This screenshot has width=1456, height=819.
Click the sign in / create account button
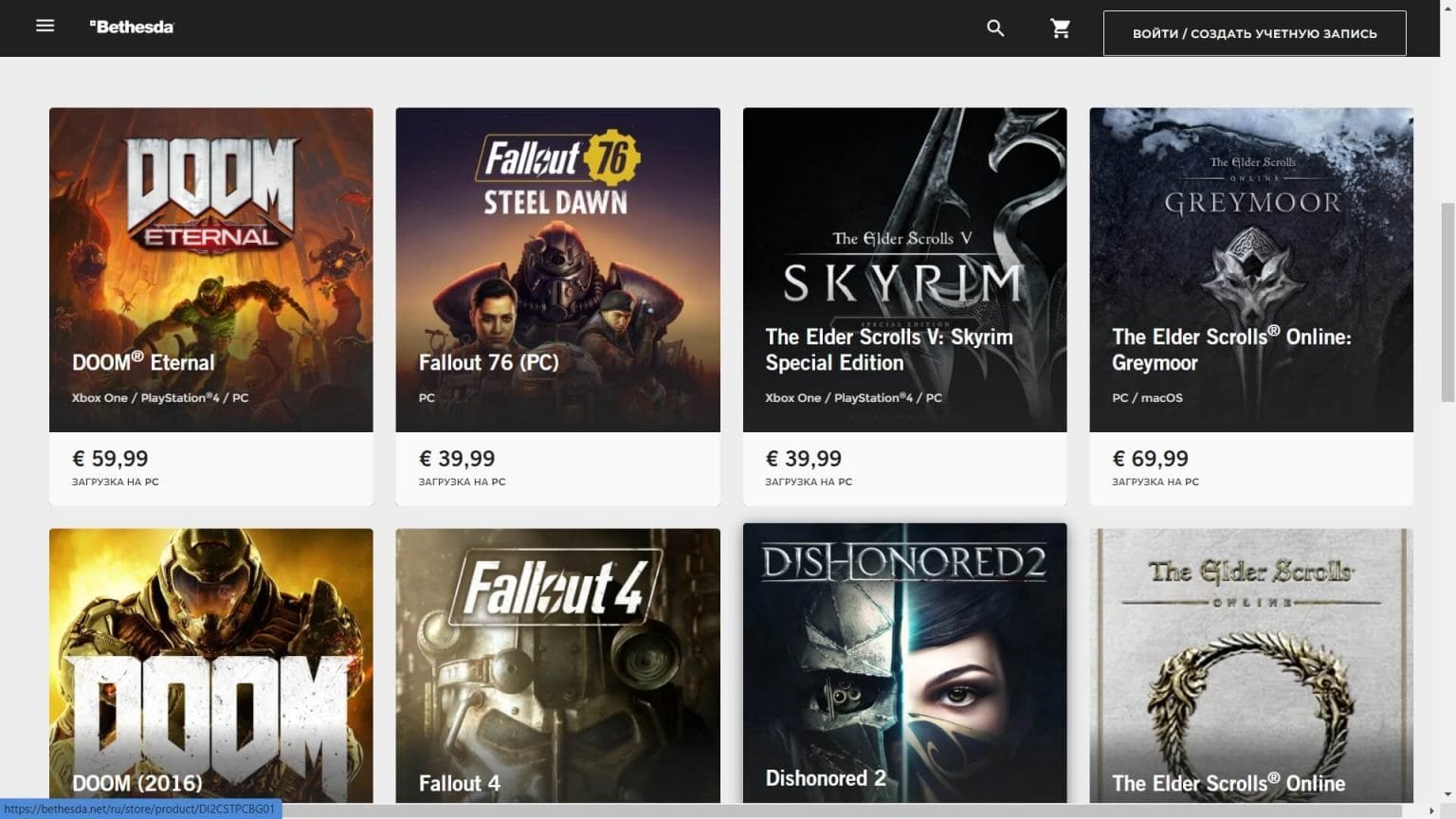coord(1254,33)
